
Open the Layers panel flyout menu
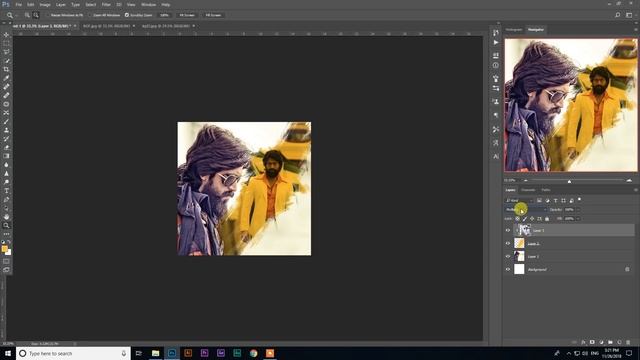click(x=635, y=190)
